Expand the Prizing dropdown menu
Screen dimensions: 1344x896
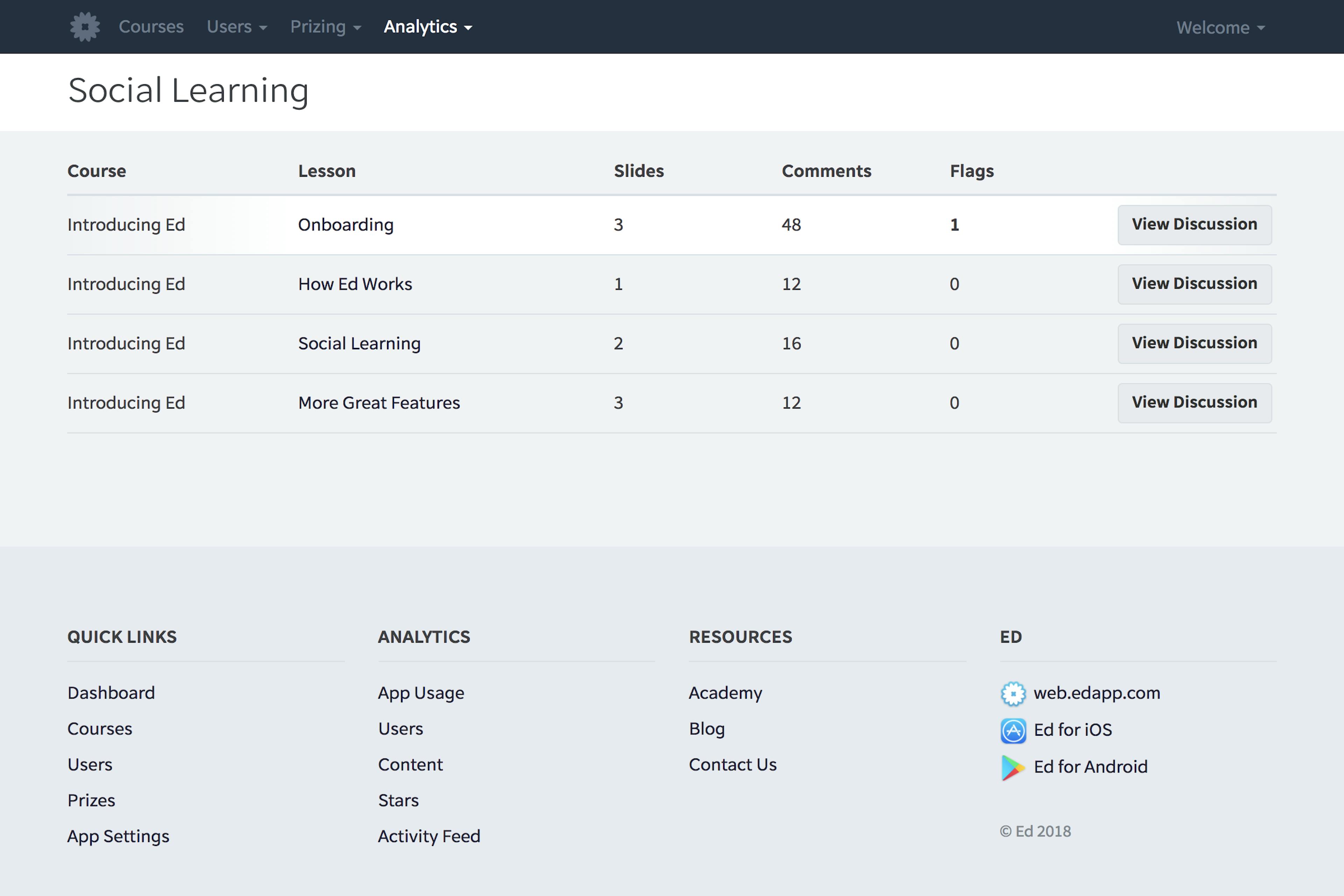point(326,27)
